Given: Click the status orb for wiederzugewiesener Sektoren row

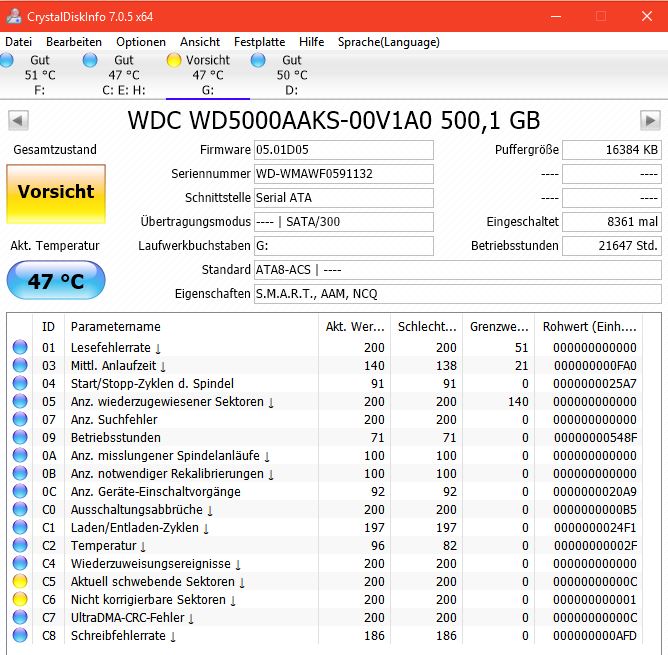Looking at the screenshot, I should coord(20,401).
